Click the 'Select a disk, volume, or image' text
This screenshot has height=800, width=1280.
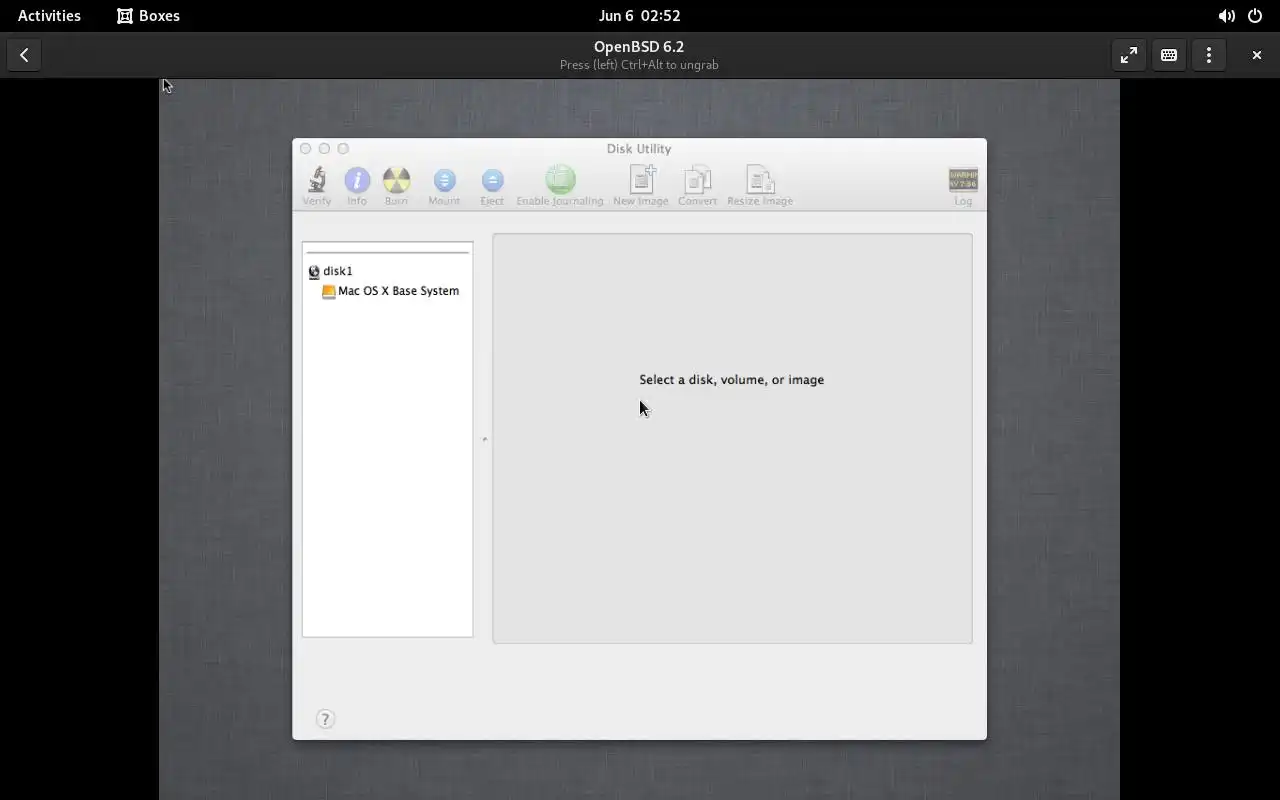732,380
